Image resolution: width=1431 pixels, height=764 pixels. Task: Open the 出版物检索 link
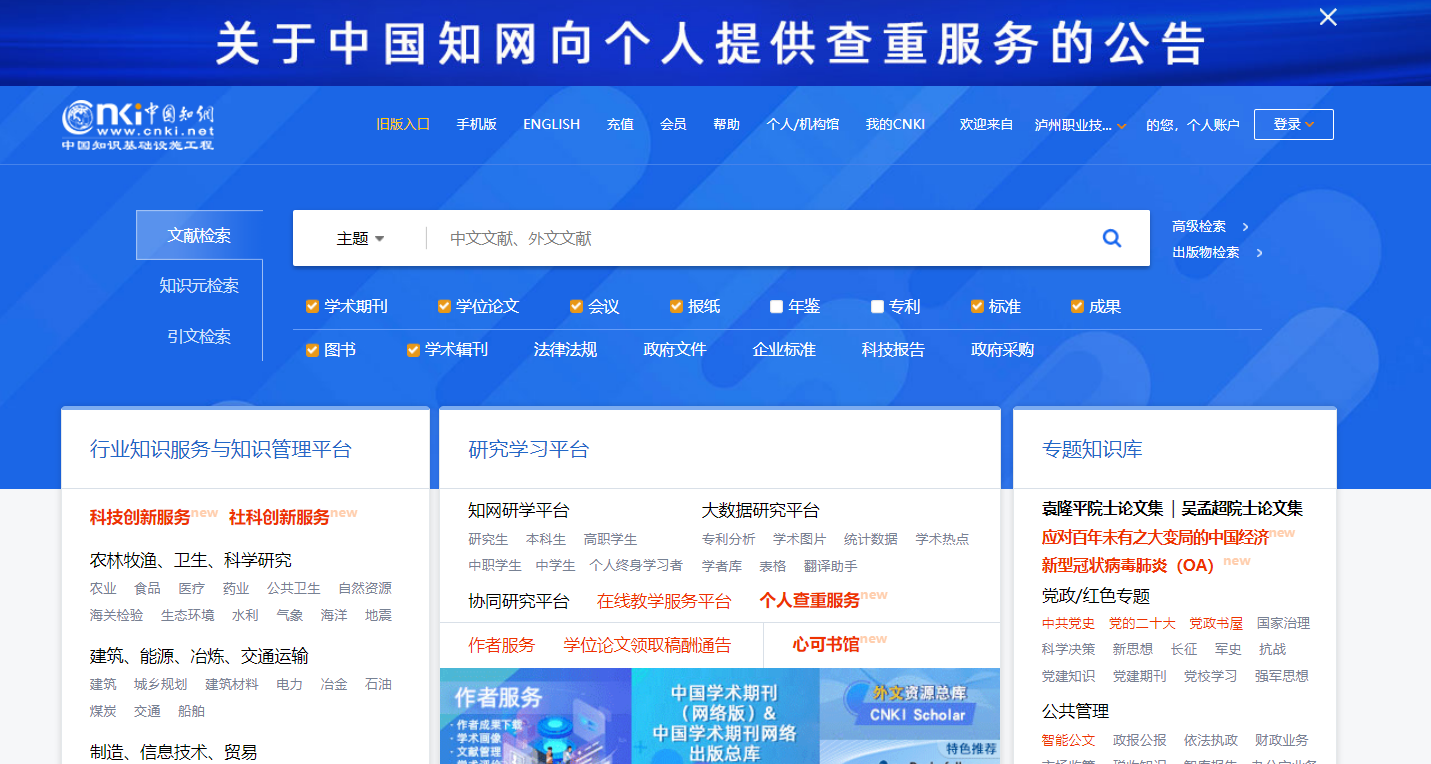coord(1205,253)
